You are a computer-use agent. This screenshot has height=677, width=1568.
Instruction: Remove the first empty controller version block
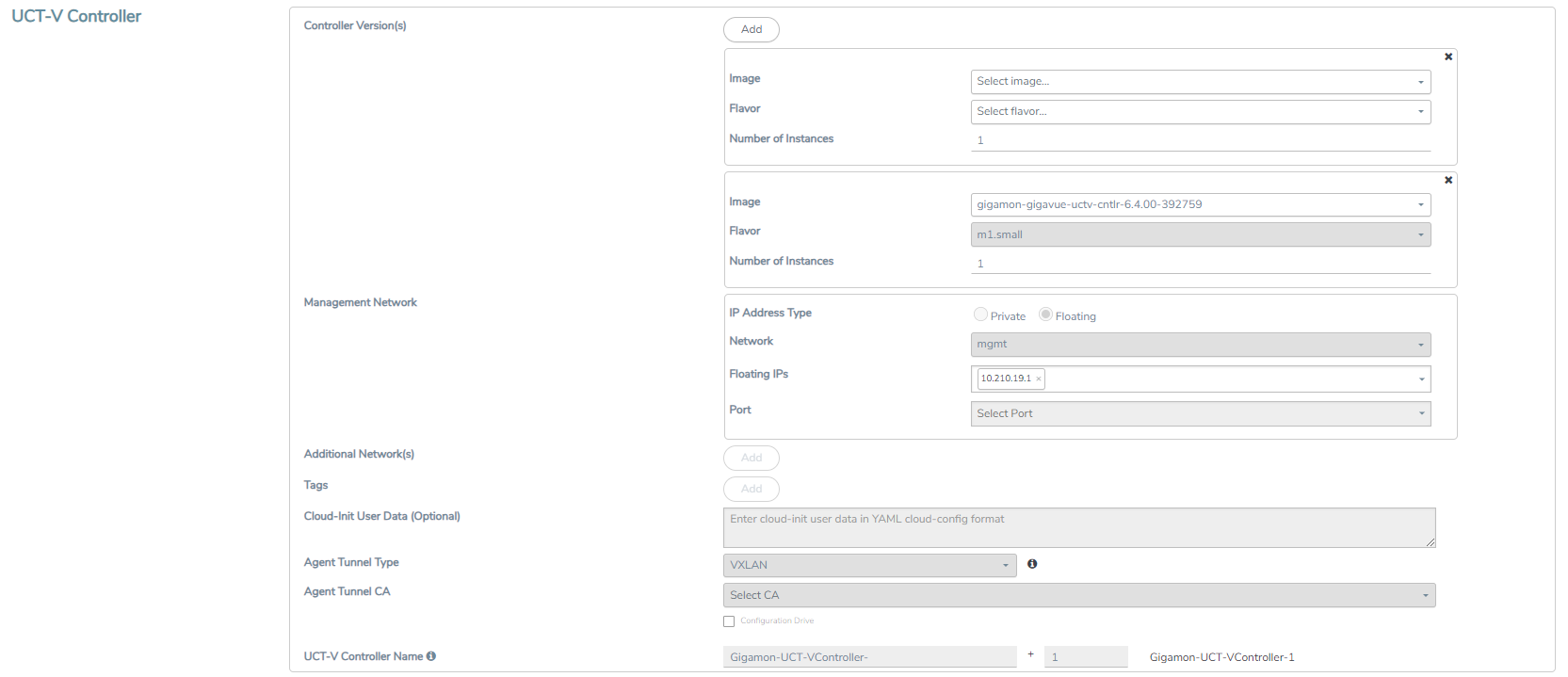(1448, 57)
